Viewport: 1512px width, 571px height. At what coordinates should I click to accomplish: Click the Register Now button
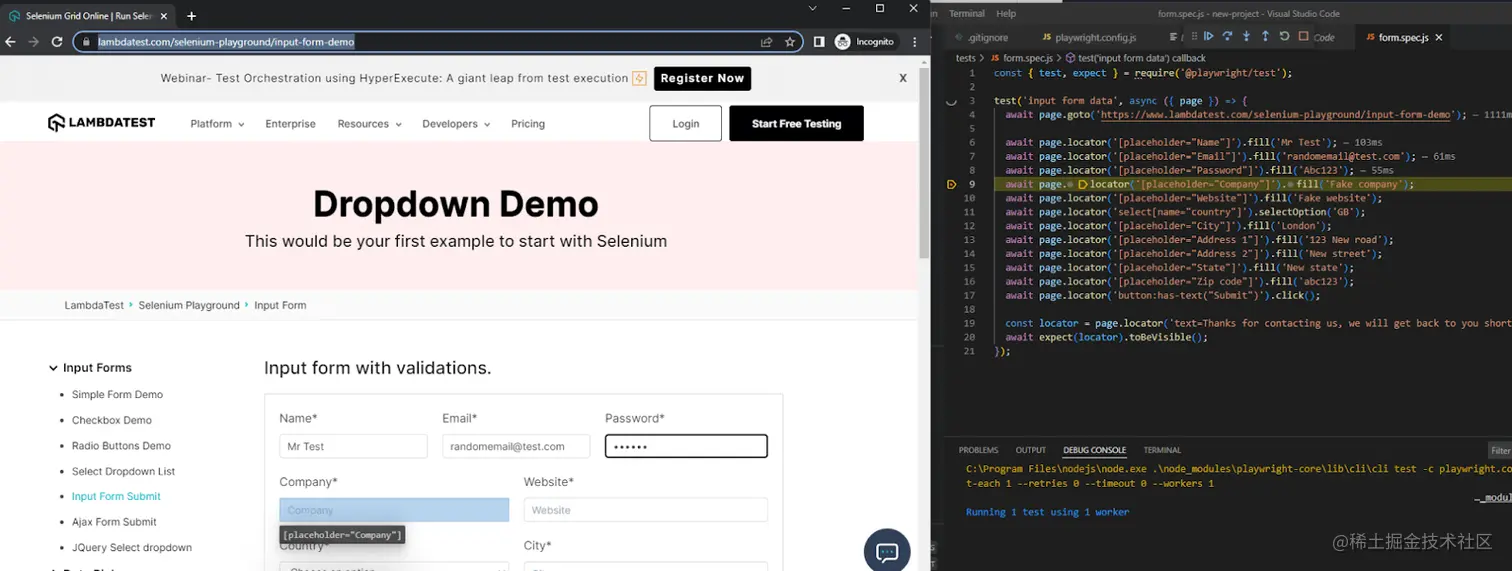point(702,78)
